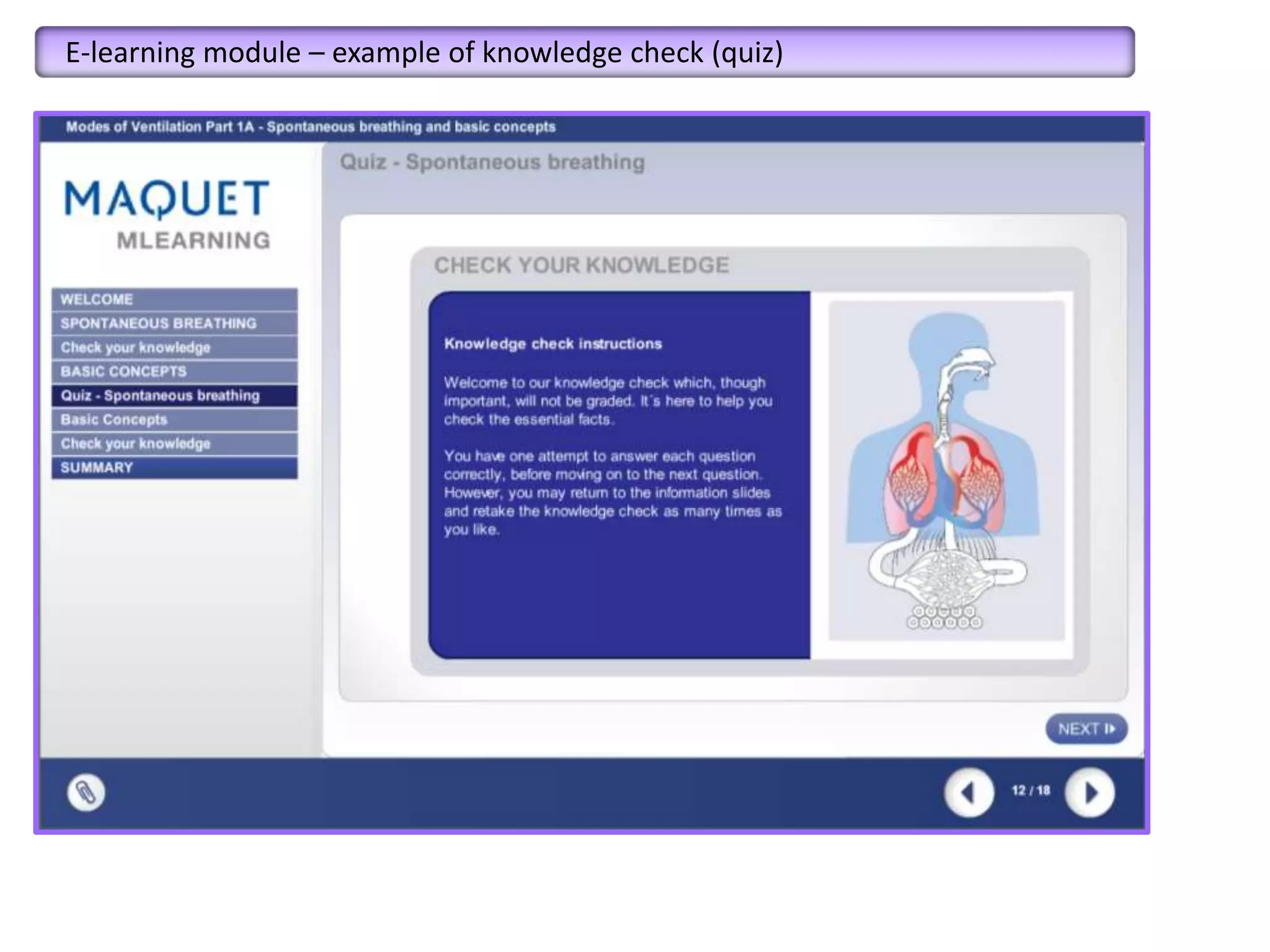Go to previous slide arrow
The width and height of the screenshot is (1270, 952).
click(x=969, y=792)
